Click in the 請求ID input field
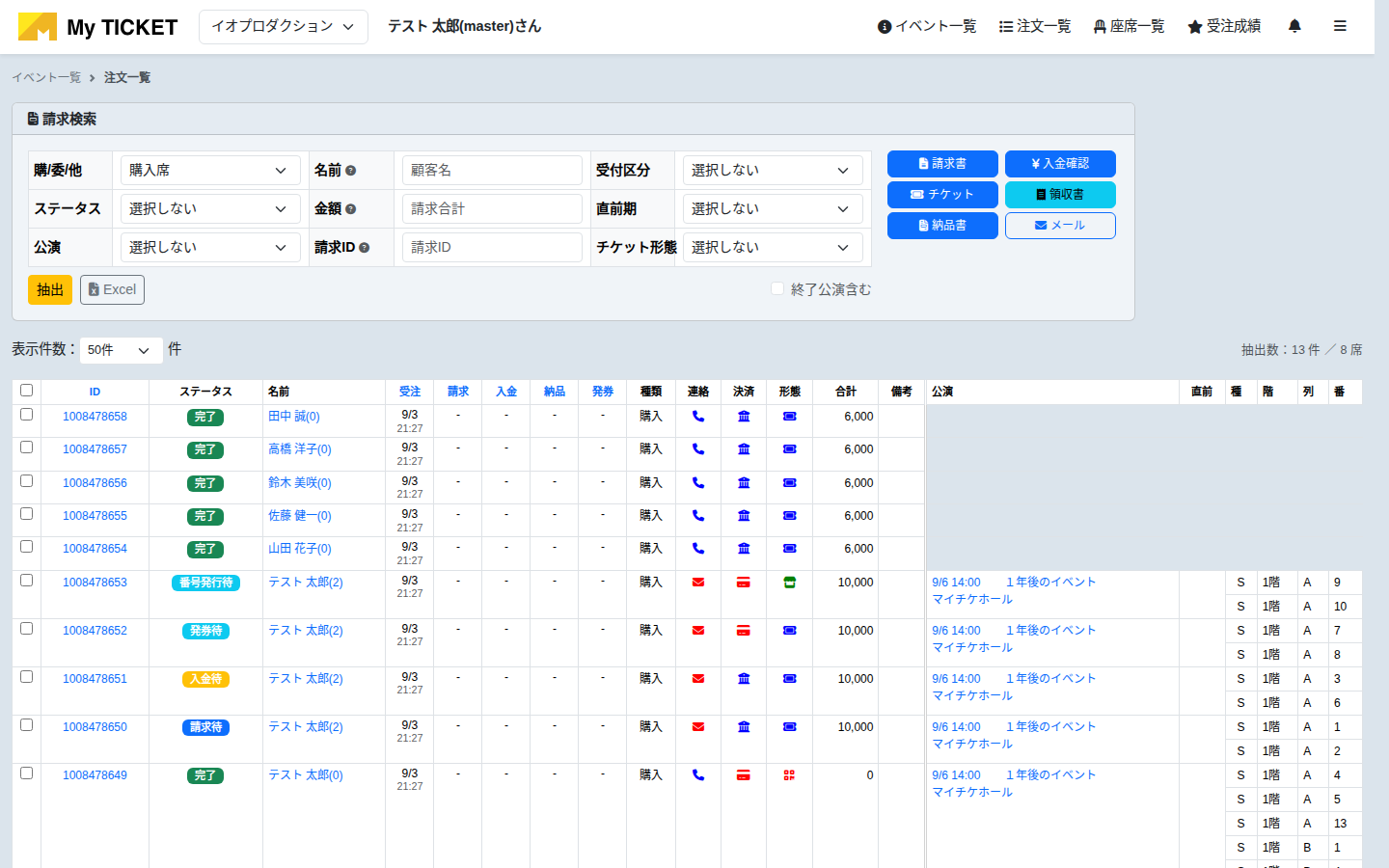The image size is (1389, 868). (x=492, y=247)
